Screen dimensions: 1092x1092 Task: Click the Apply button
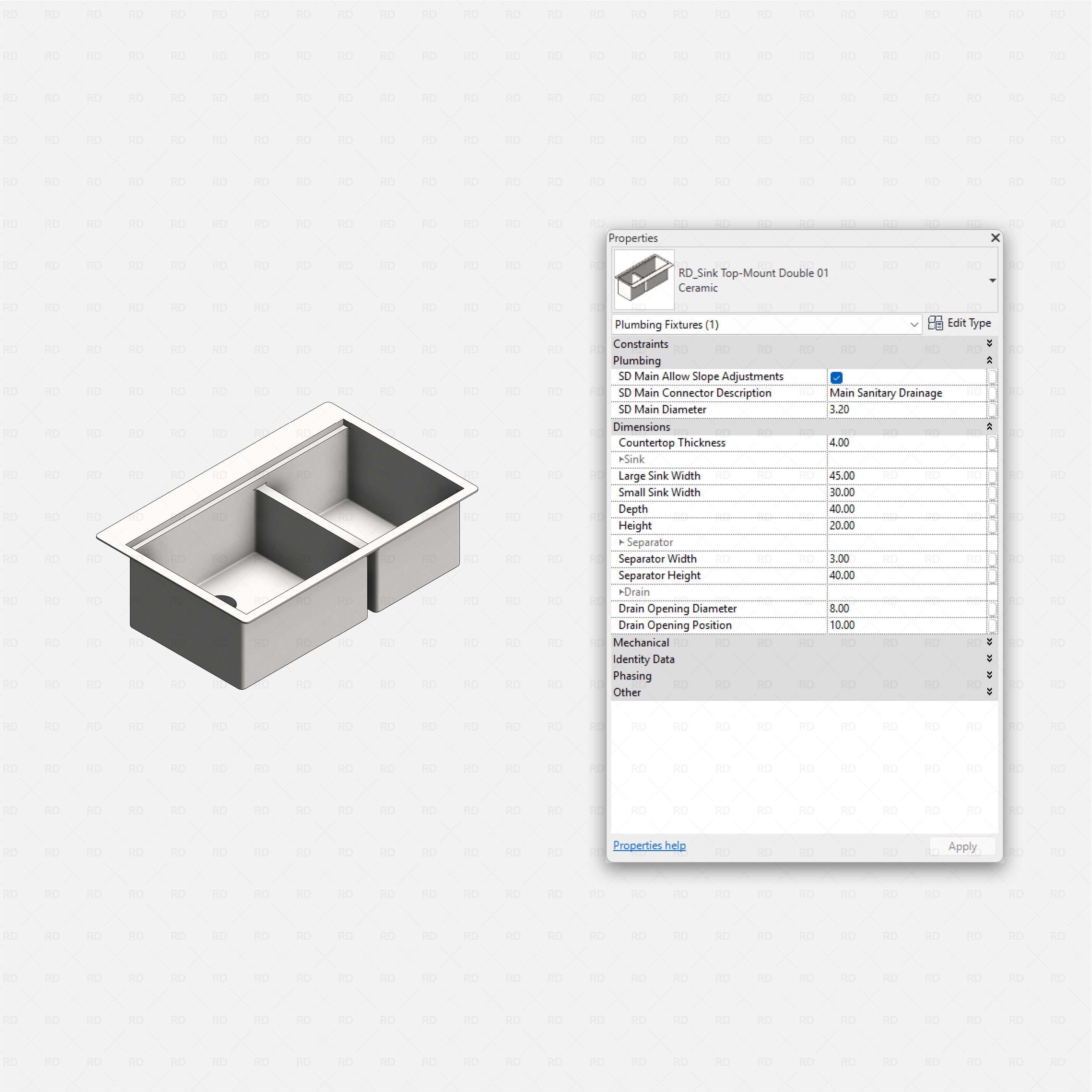click(x=963, y=846)
